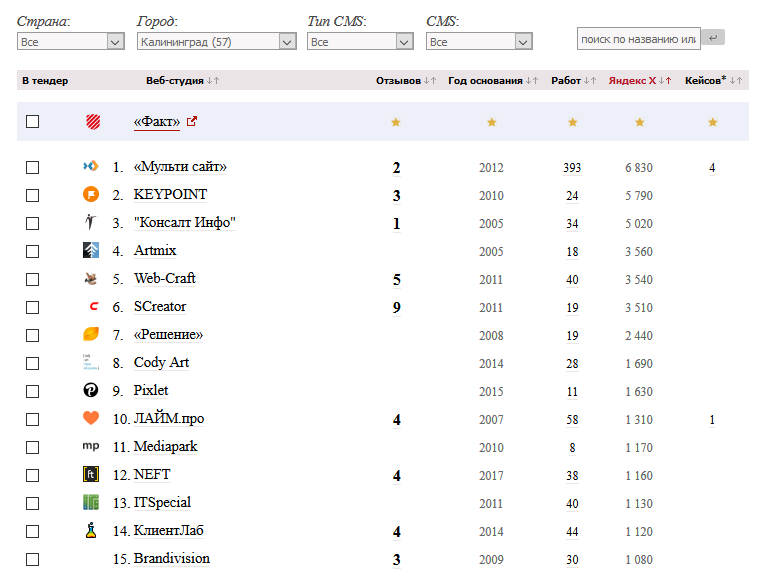Open the Тип CMS dropdown

[360, 42]
